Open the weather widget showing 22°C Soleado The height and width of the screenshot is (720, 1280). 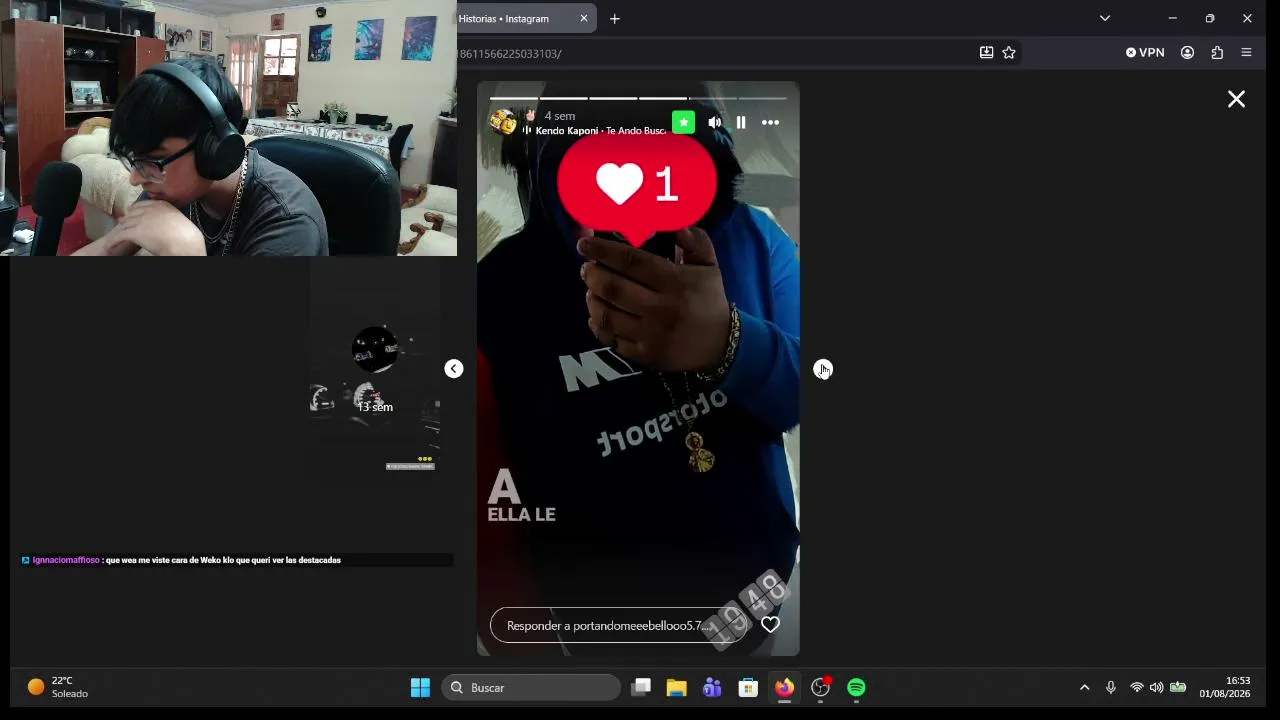(x=58, y=687)
